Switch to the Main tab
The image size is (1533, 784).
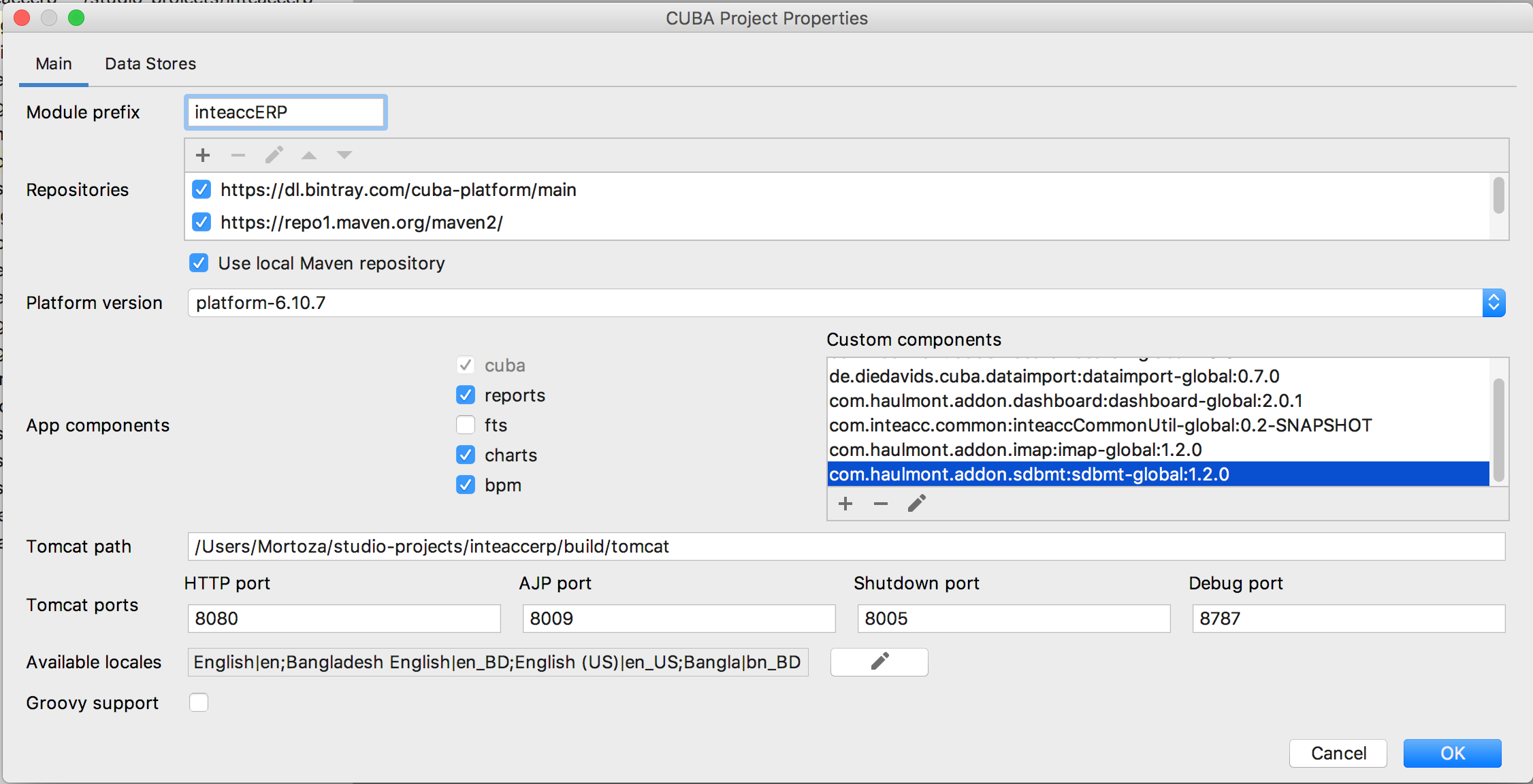click(x=54, y=64)
